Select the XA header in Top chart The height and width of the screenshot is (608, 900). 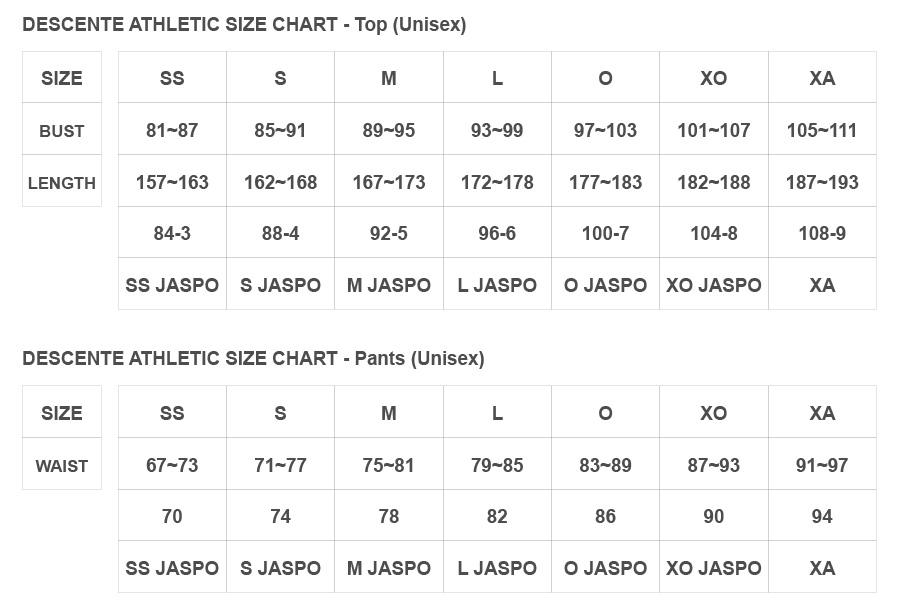pyautogui.click(x=822, y=78)
